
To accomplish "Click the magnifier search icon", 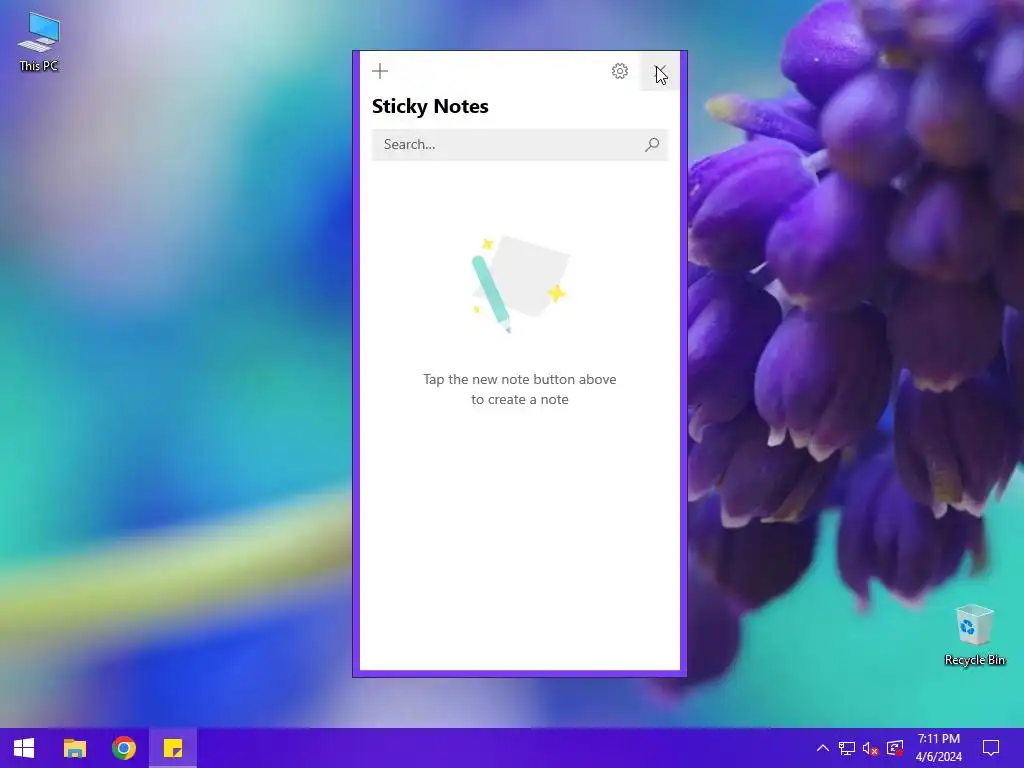I will tap(652, 144).
